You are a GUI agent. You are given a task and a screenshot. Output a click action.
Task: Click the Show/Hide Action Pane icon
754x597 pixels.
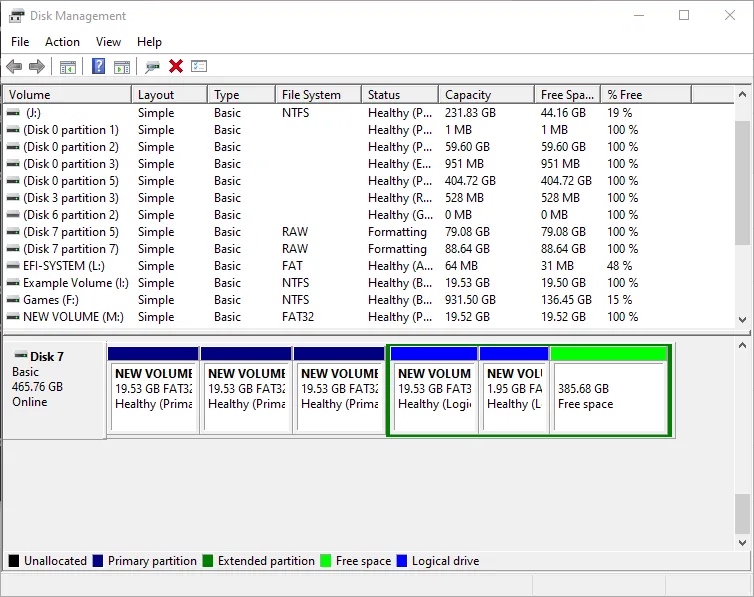(x=122, y=67)
